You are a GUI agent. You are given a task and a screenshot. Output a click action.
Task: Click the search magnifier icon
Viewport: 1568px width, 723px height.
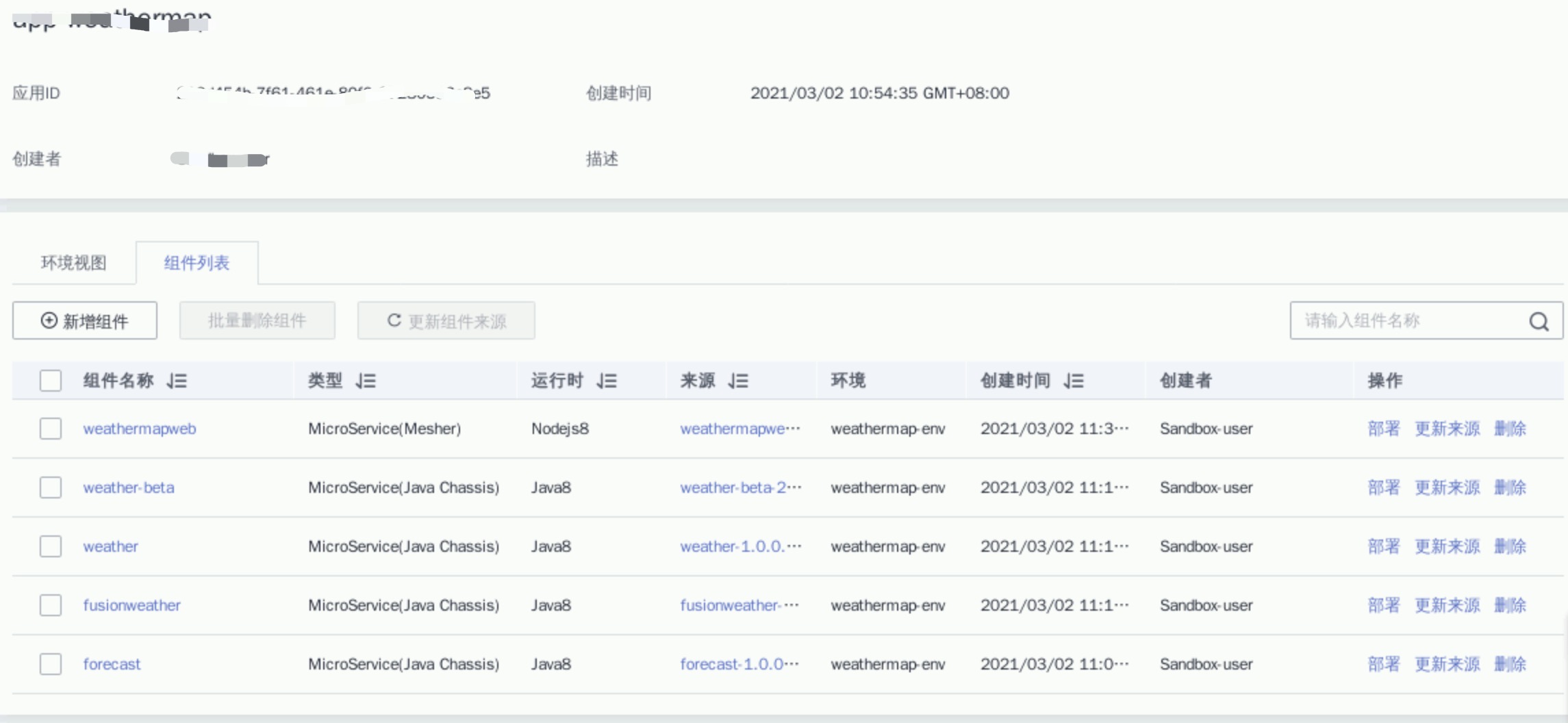(x=1539, y=321)
